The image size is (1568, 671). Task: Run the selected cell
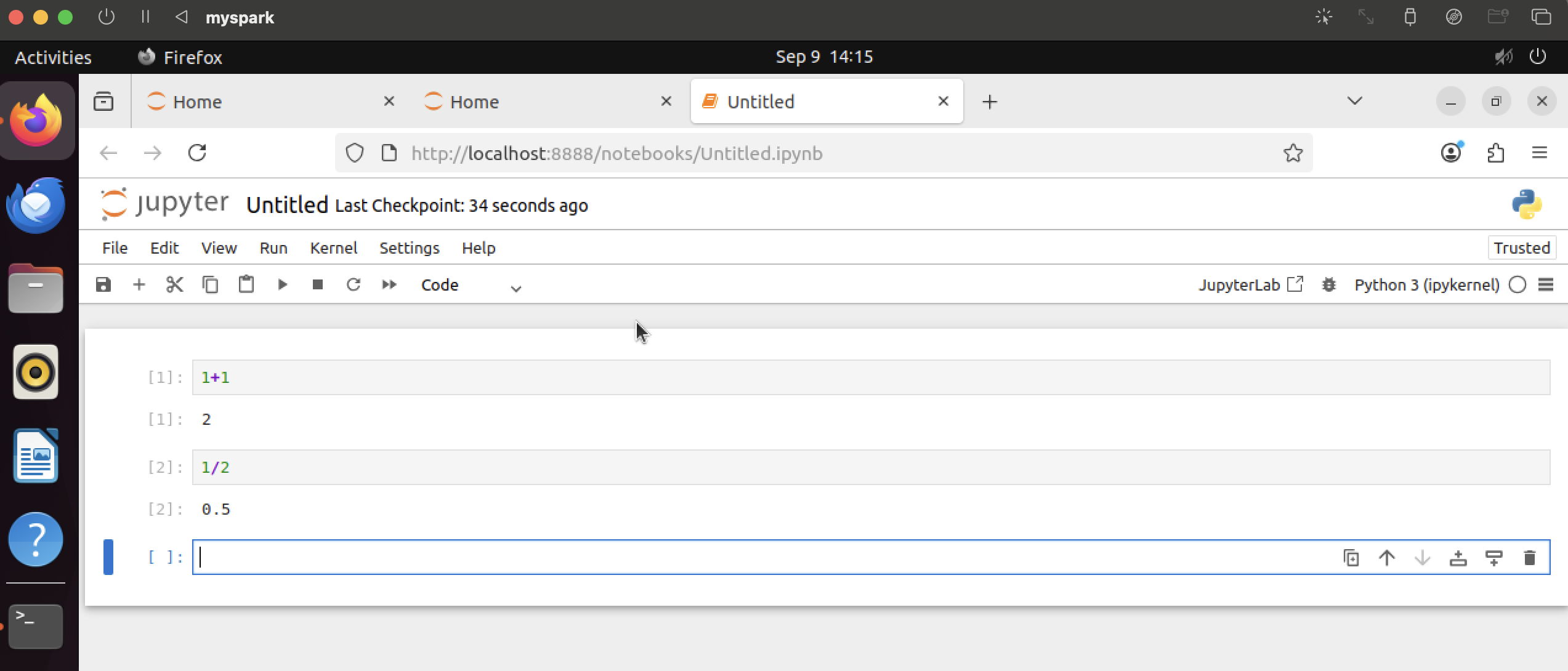click(x=282, y=284)
